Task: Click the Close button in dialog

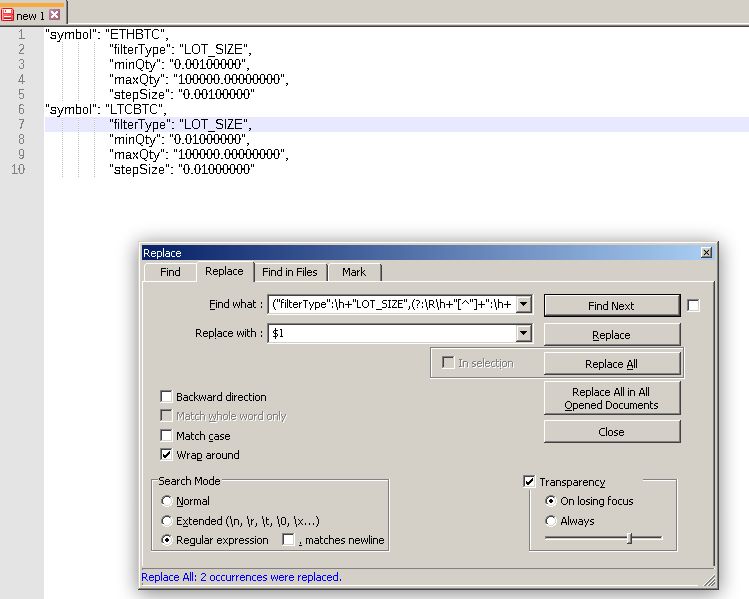Action: pyautogui.click(x=611, y=432)
